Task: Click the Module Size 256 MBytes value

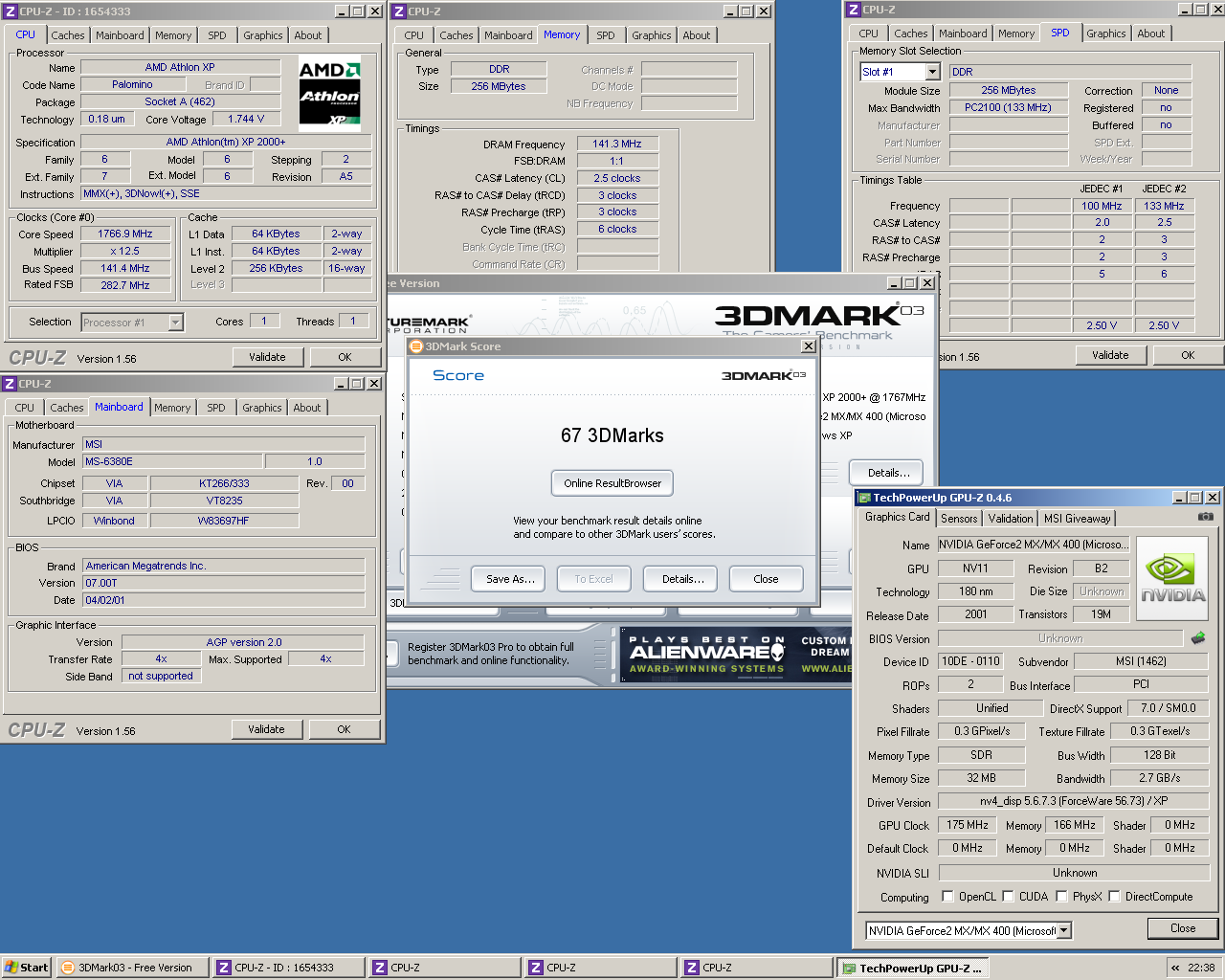Action: (1008, 90)
